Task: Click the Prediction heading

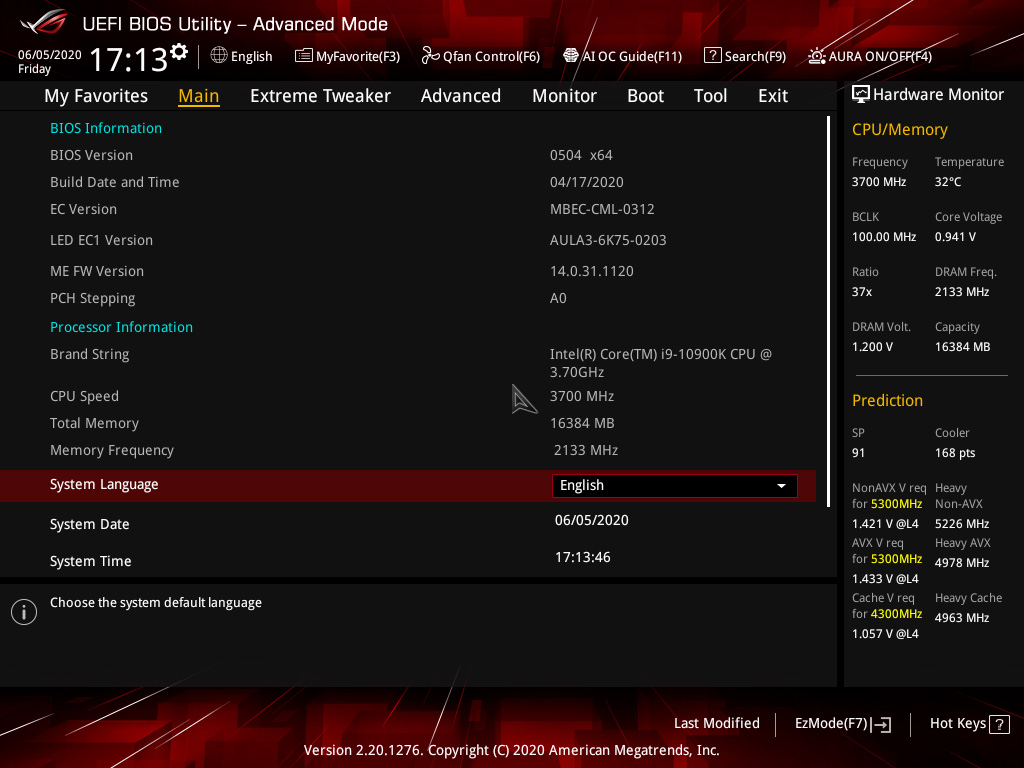Action: pyautogui.click(x=887, y=400)
